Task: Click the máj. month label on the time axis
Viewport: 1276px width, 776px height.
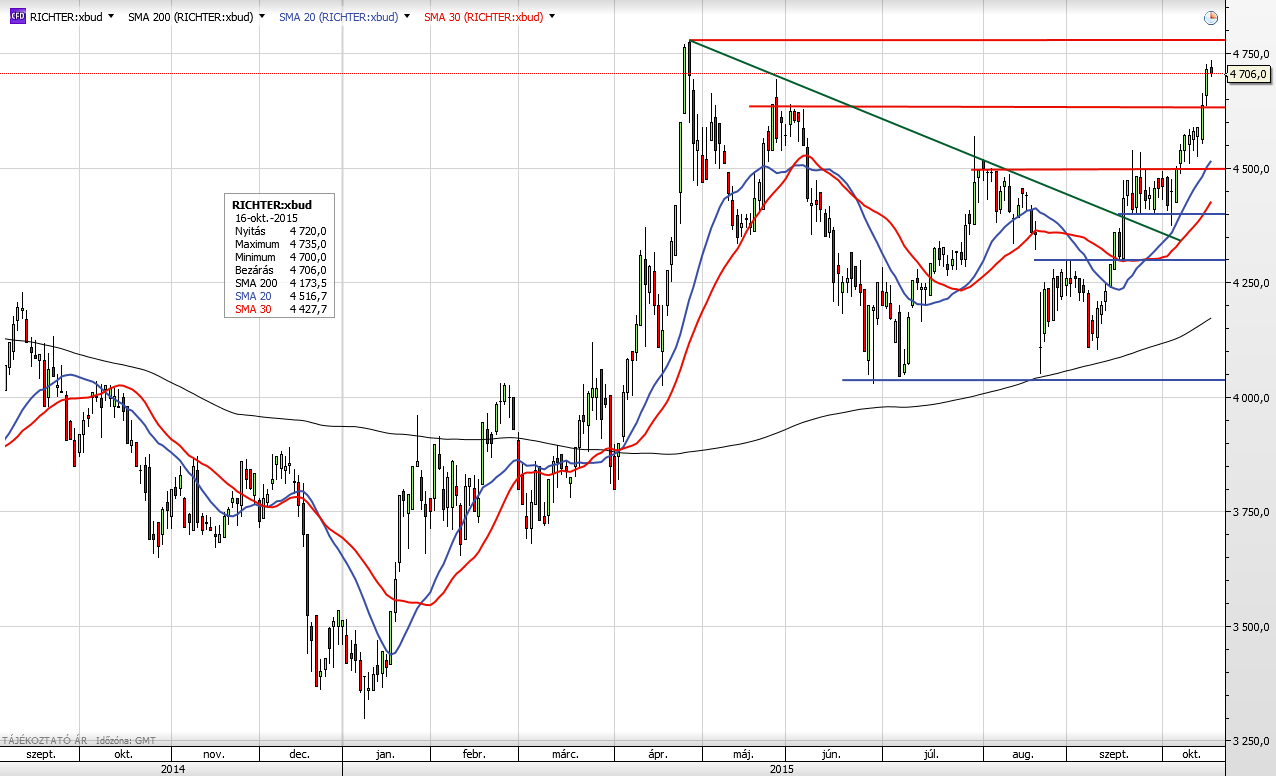Action: click(743, 754)
